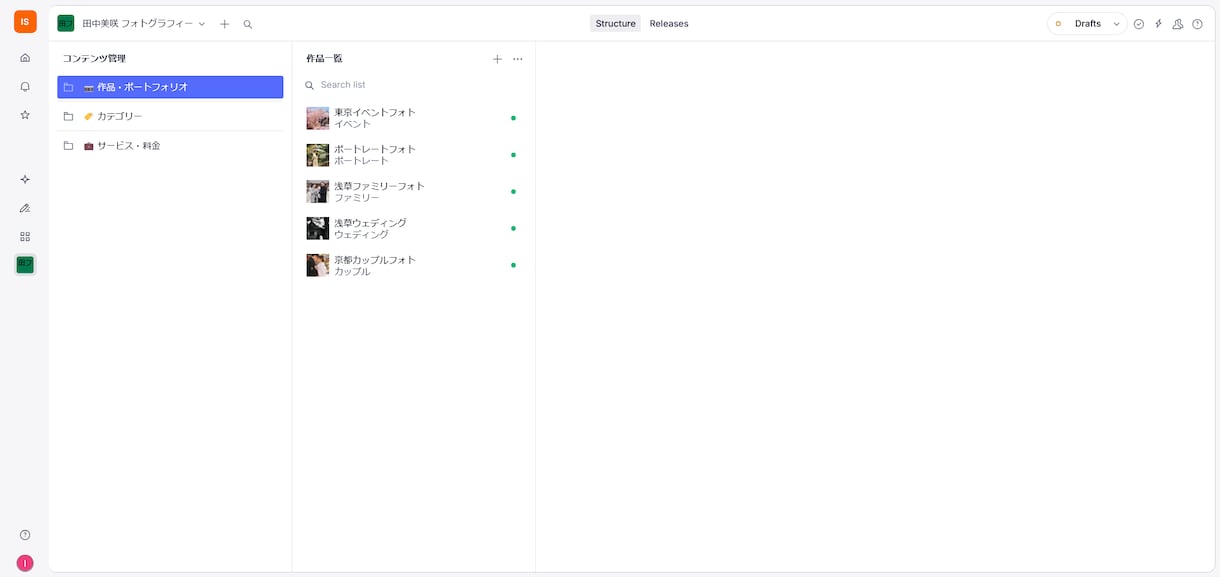
Task: Select サービス・料金 in content list
Action: [170, 145]
